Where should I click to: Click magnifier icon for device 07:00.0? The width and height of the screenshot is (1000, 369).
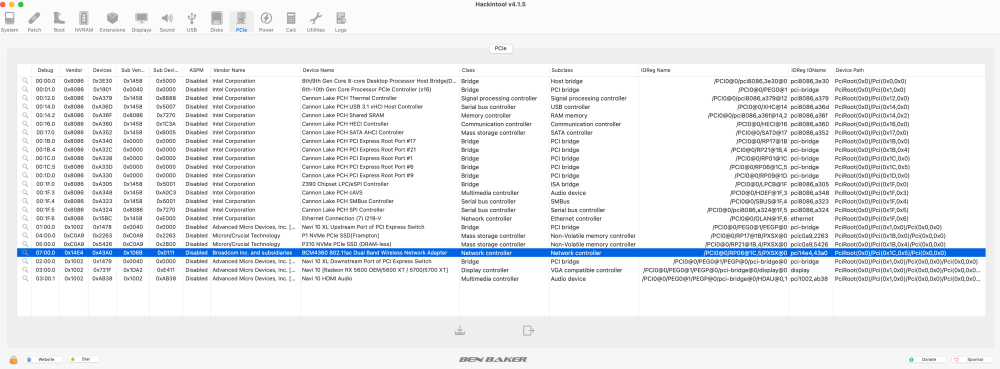click(25, 252)
